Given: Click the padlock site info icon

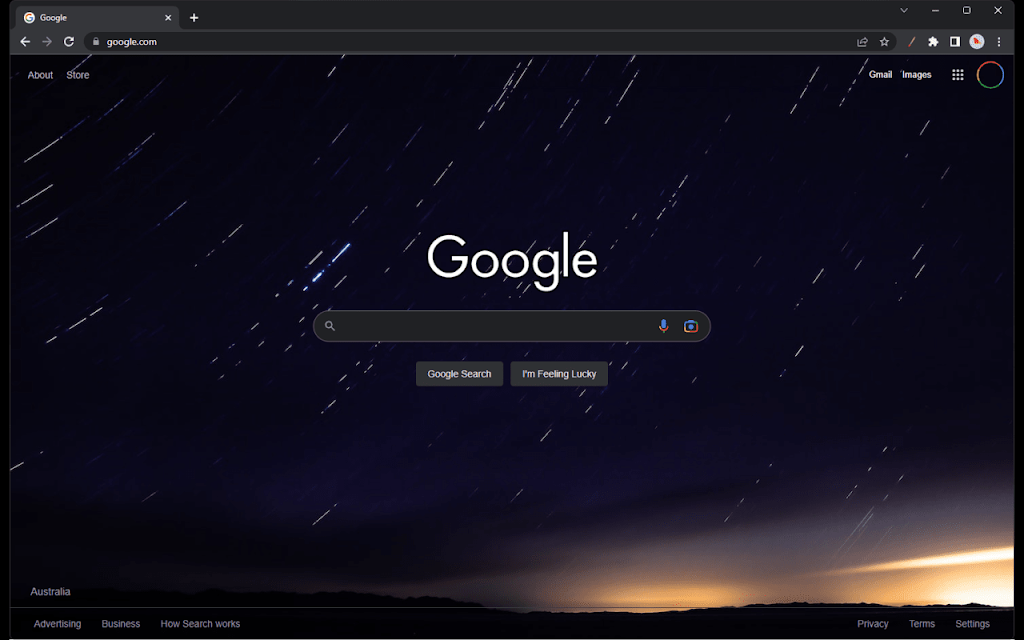Looking at the screenshot, I should 96,42.
